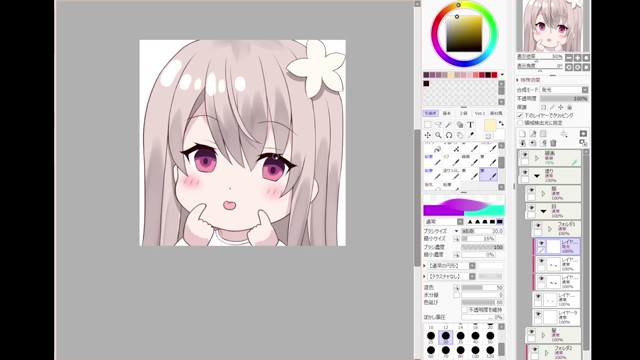
Task: Pick the bright red color swatch
Action: [x=494, y=75]
